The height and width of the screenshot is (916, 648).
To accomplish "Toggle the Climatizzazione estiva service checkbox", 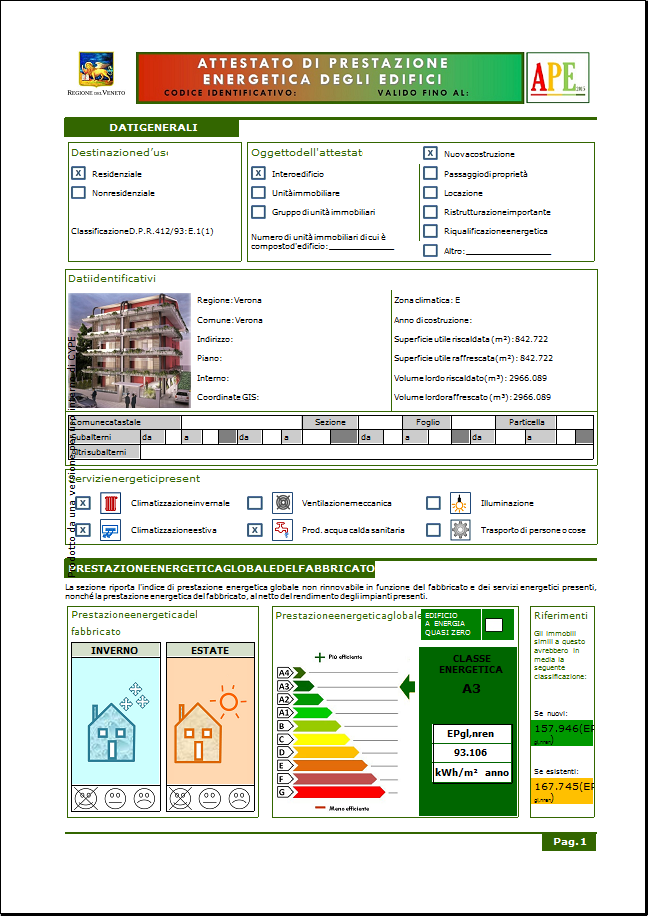I will coord(84,530).
